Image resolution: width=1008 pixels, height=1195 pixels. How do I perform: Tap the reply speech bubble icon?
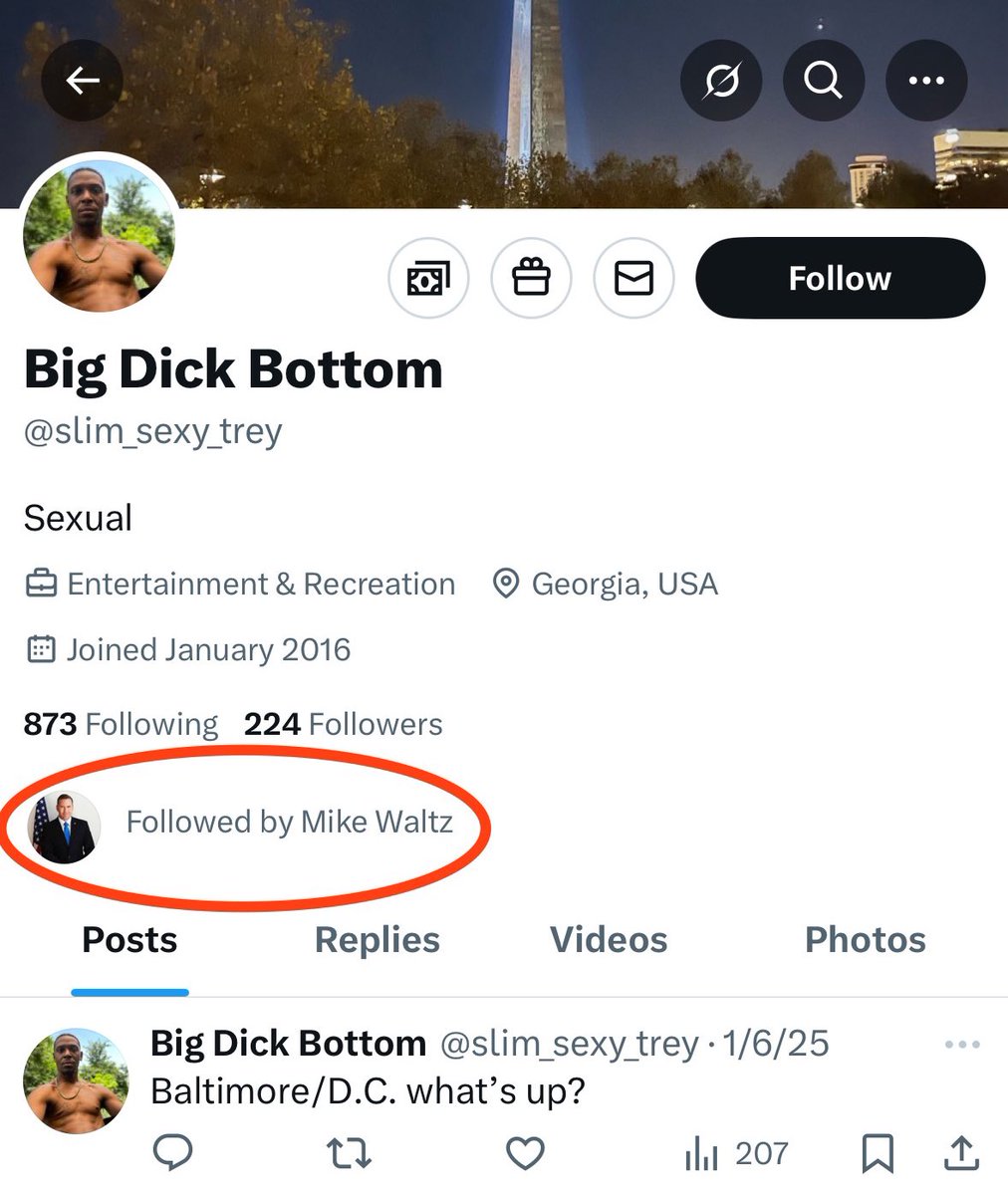tap(173, 1153)
